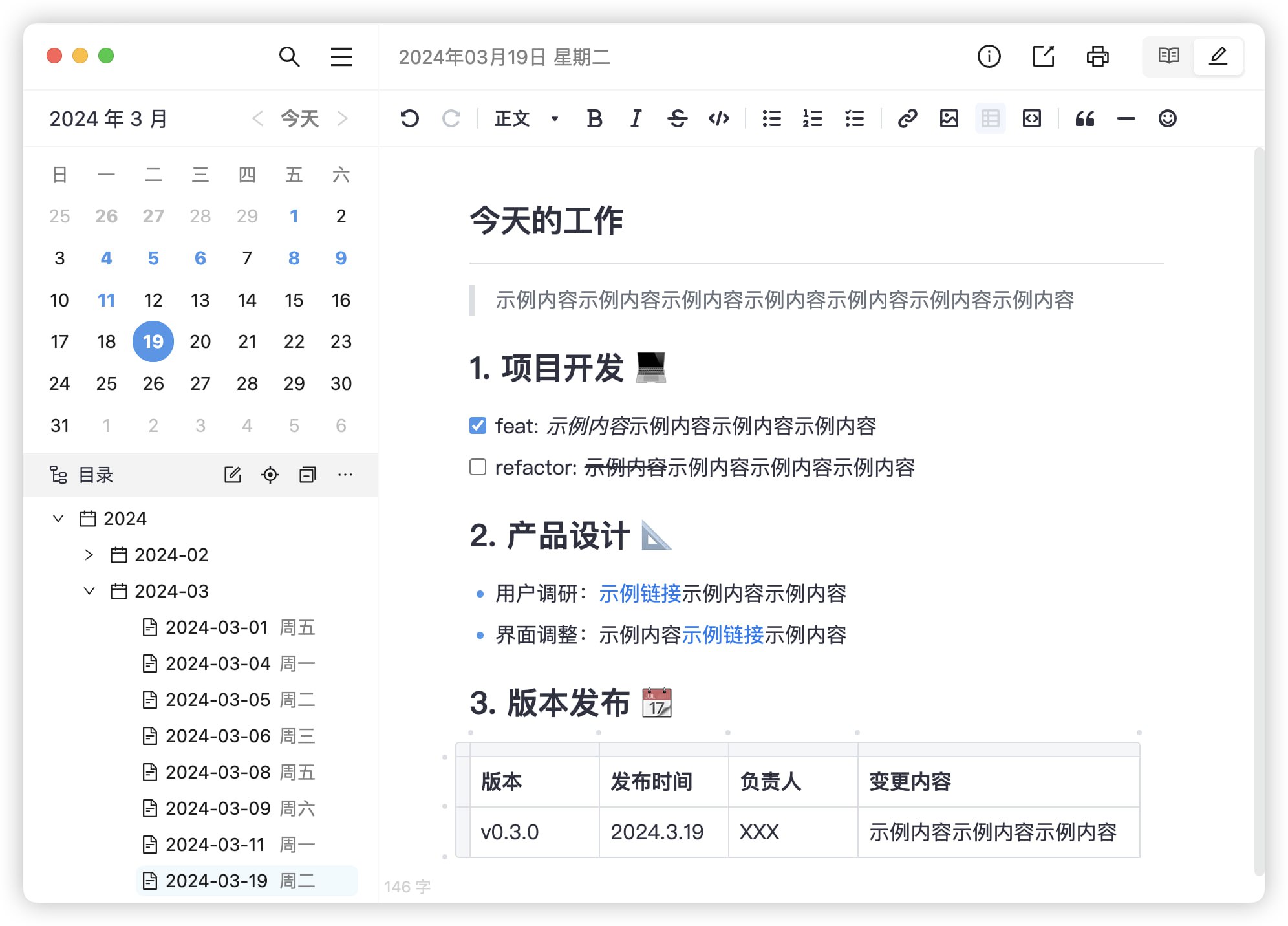Insert a code block
This screenshot has width=1288, height=926.
[1031, 118]
